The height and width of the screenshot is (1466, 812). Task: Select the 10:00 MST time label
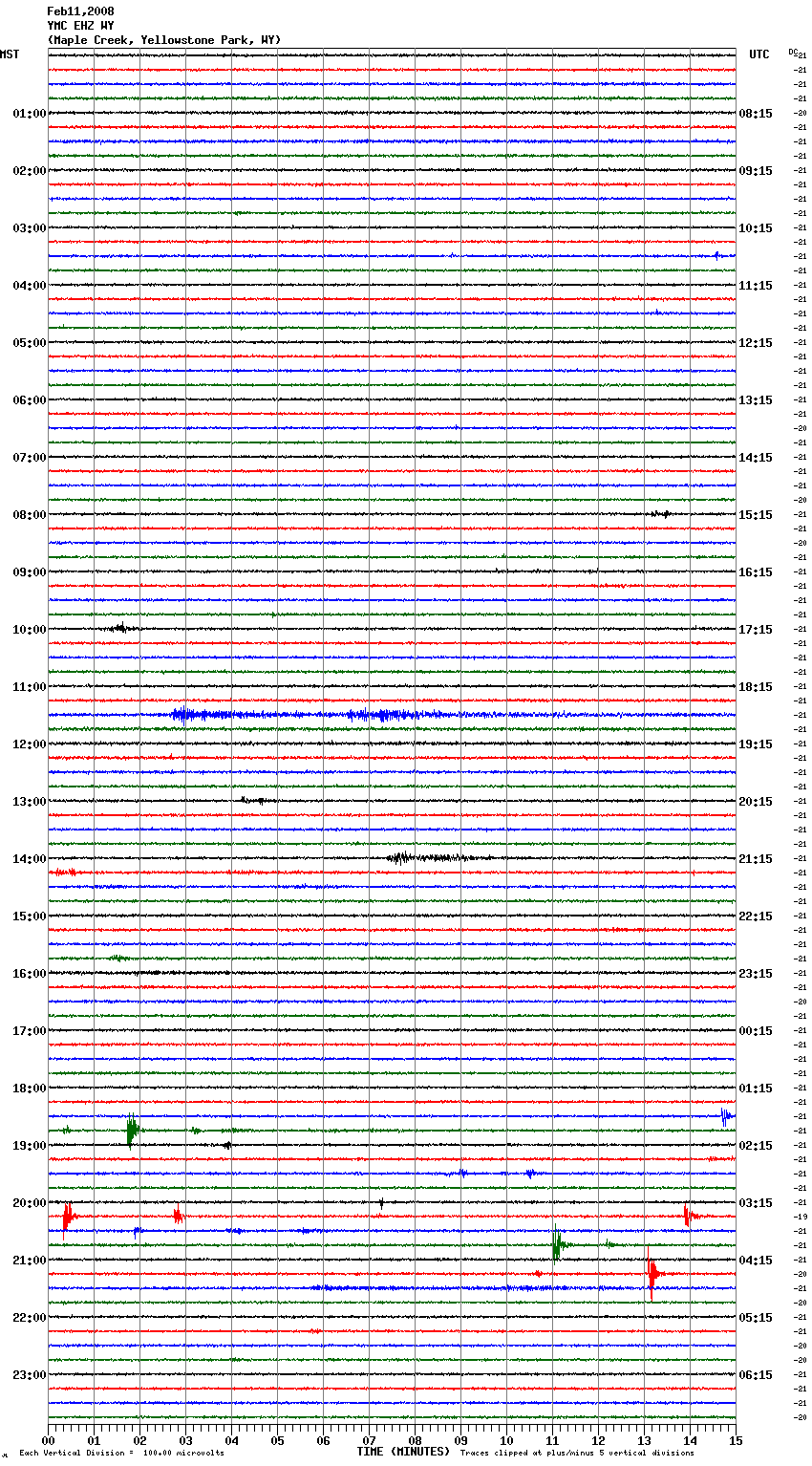[30, 630]
